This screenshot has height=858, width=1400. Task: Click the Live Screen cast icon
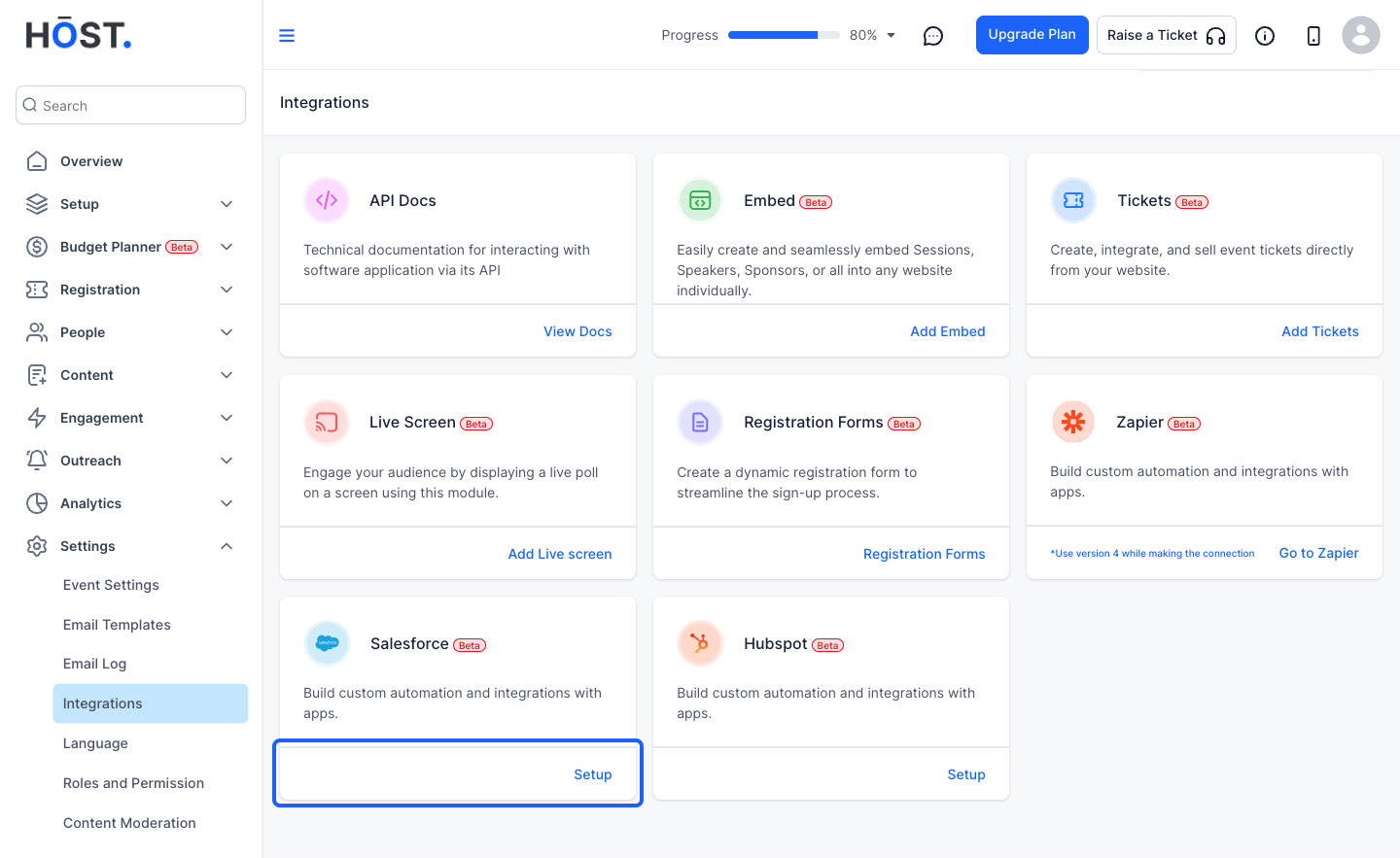[327, 423]
